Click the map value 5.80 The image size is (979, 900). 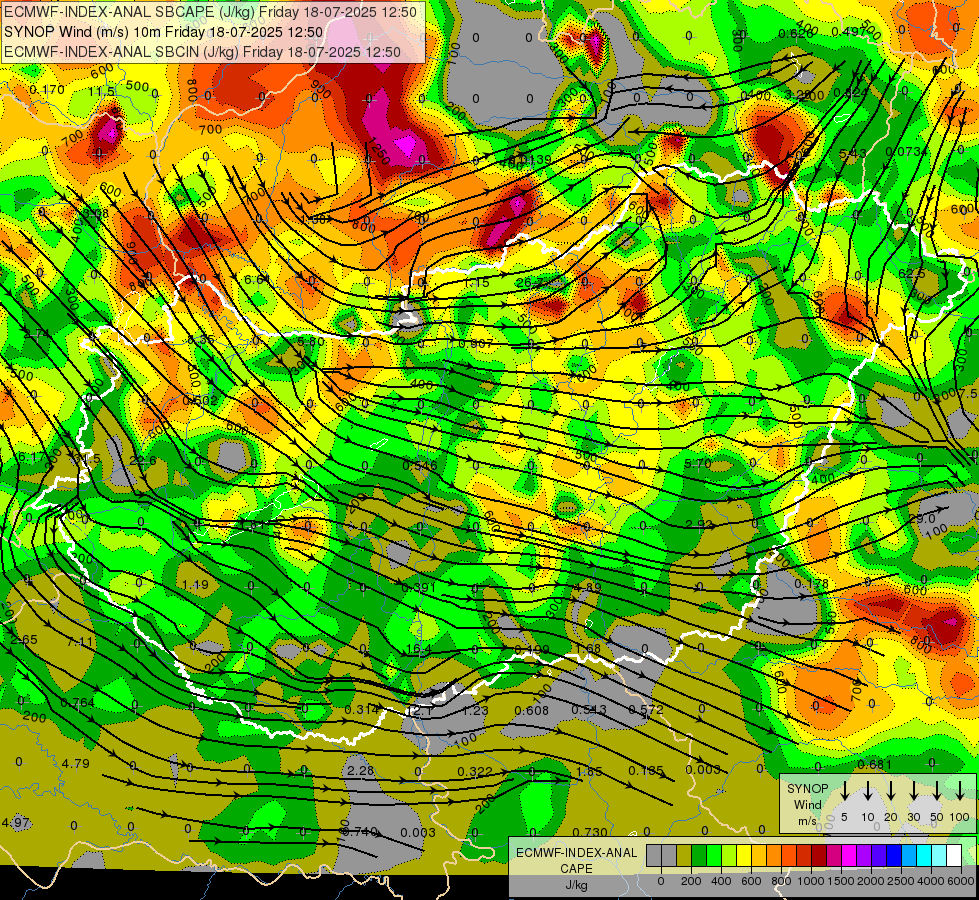(x=310, y=342)
